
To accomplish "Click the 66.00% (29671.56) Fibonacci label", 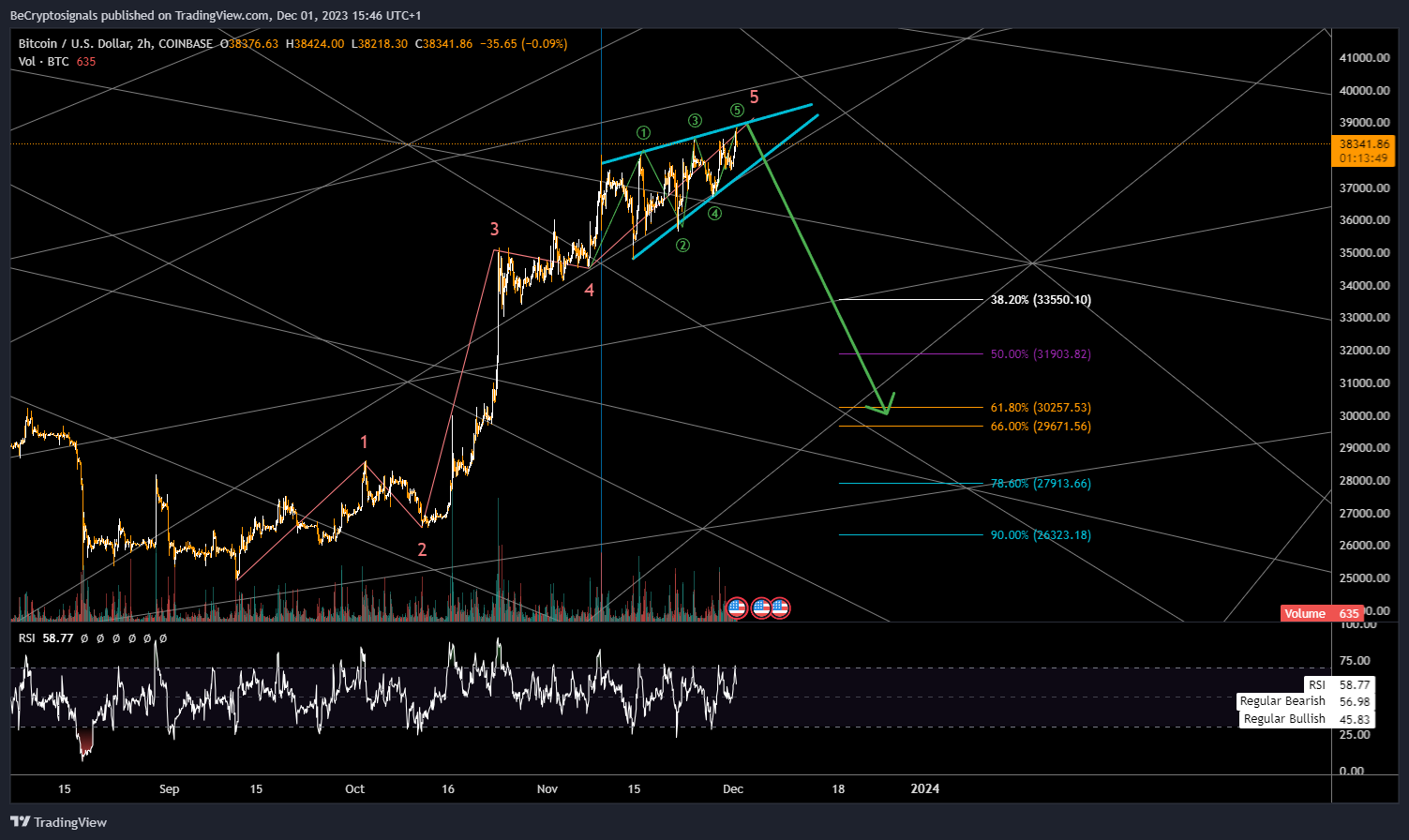I will coord(1041,427).
